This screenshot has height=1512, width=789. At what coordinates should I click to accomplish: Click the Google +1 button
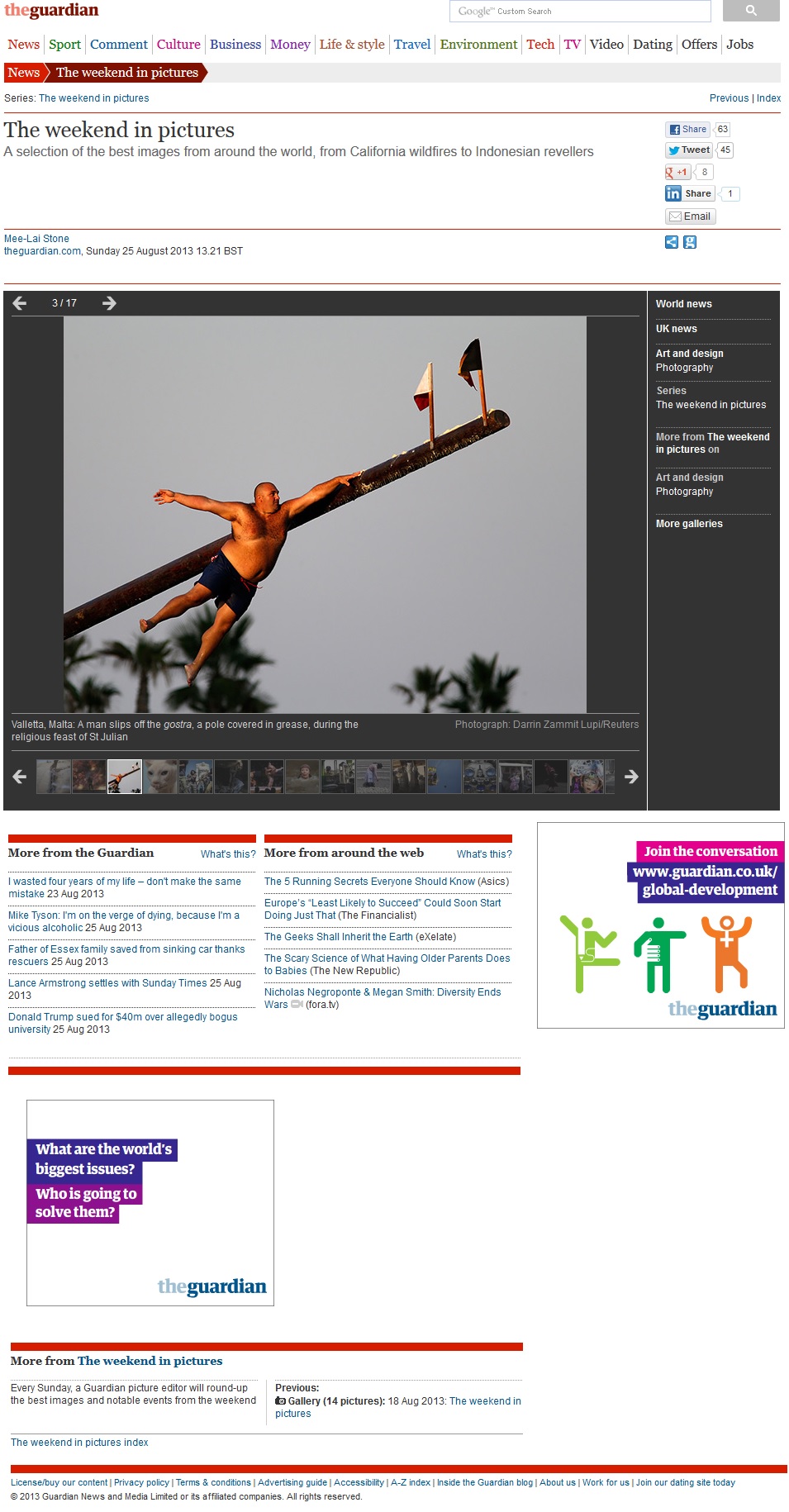pyautogui.click(x=677, y=172)
